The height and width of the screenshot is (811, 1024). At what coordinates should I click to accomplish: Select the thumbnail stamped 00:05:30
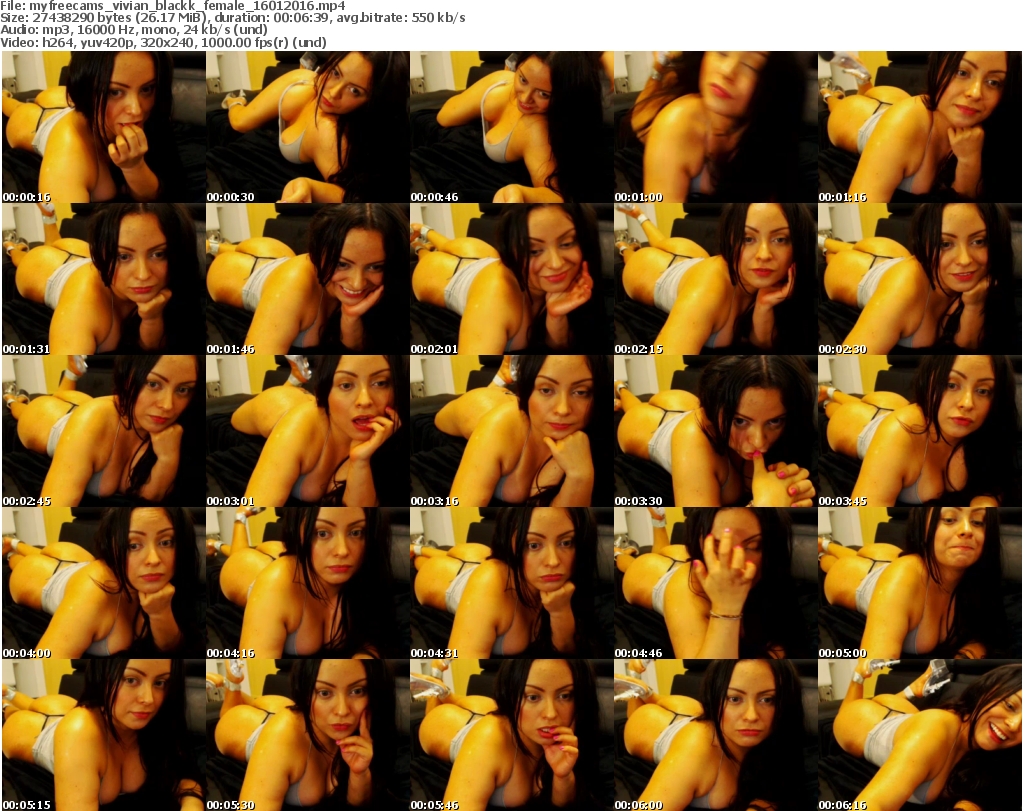[308, 735]
